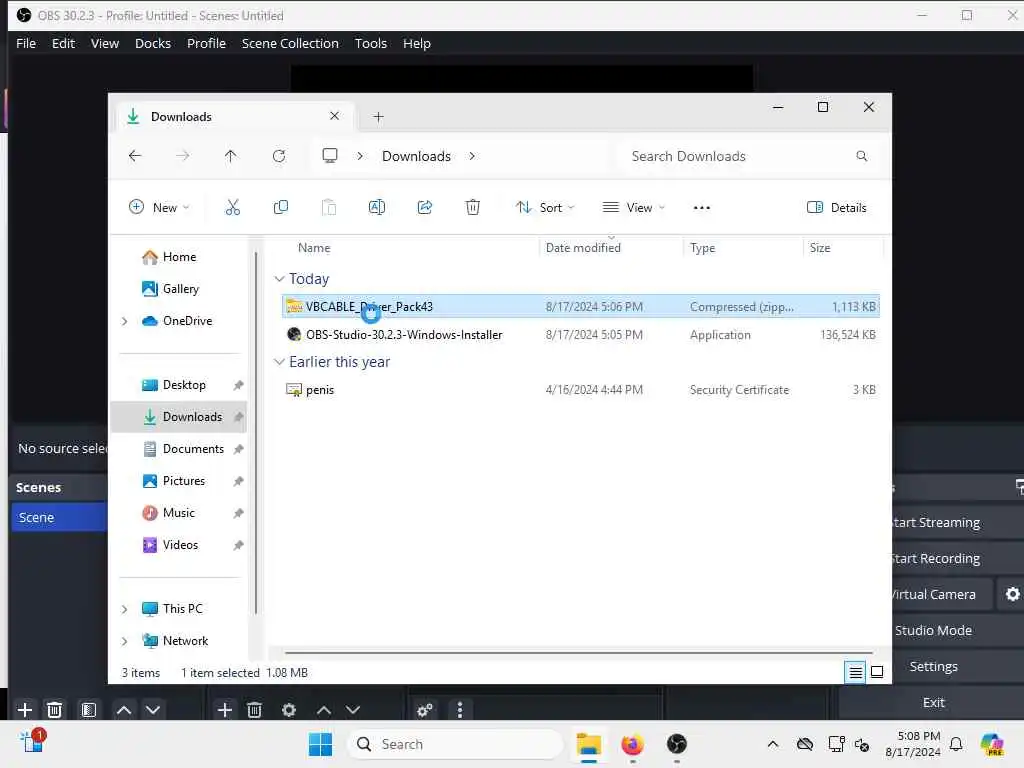This screenshot has width=1024, height=768.
Task: Expand This PC in the navigation pane
Action: 125,609
